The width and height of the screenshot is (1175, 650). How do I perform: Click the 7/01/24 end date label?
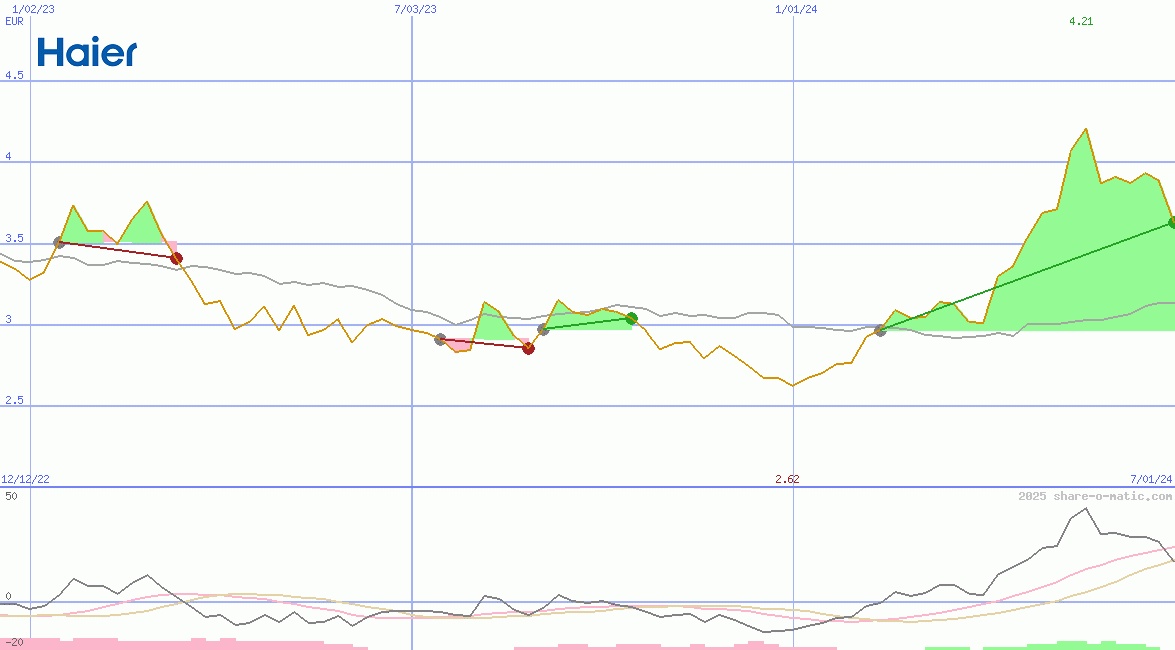[x=1150, y=479]
